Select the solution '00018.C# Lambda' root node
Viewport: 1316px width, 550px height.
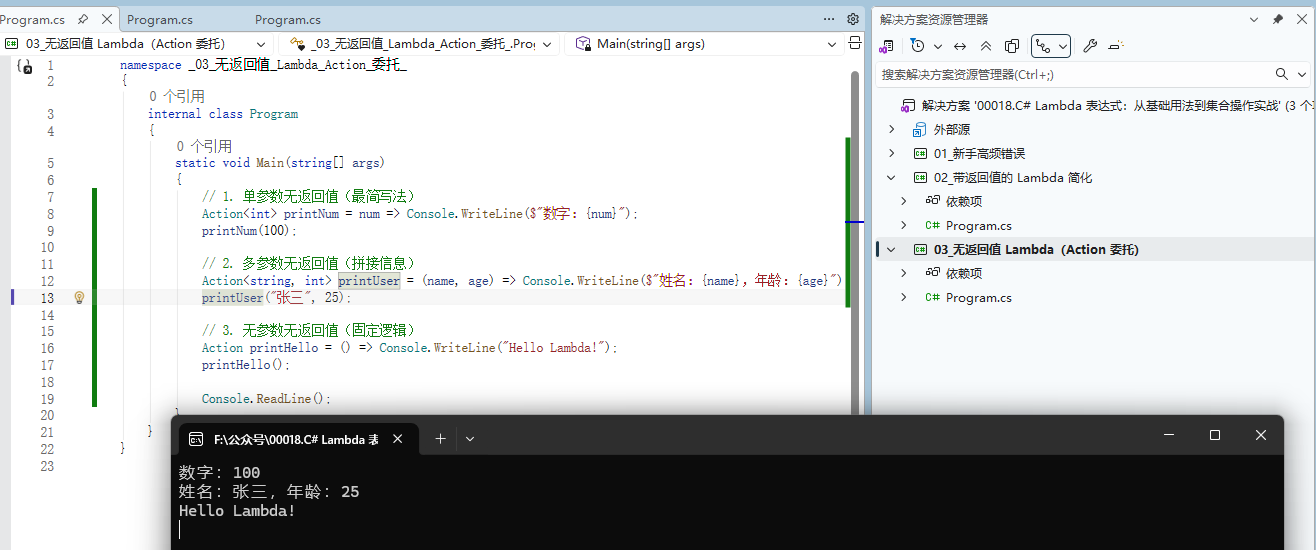click(1108, 105)
